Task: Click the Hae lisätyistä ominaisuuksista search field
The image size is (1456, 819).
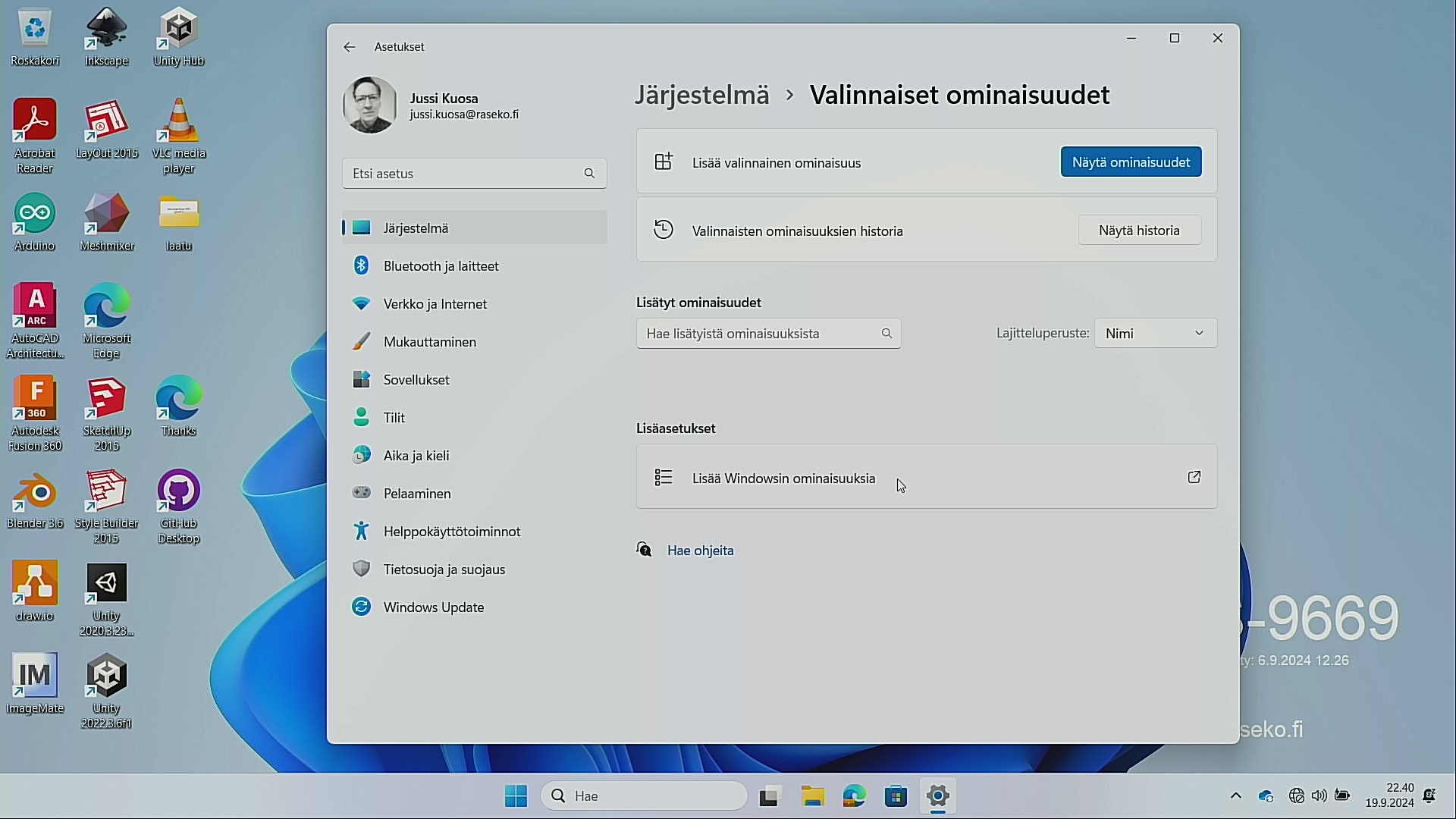Action: [x=768, y=334]
